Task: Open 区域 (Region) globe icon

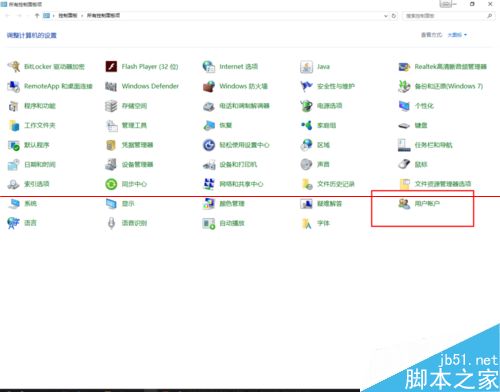Action: pyautogui.click(x=306, y=145)
